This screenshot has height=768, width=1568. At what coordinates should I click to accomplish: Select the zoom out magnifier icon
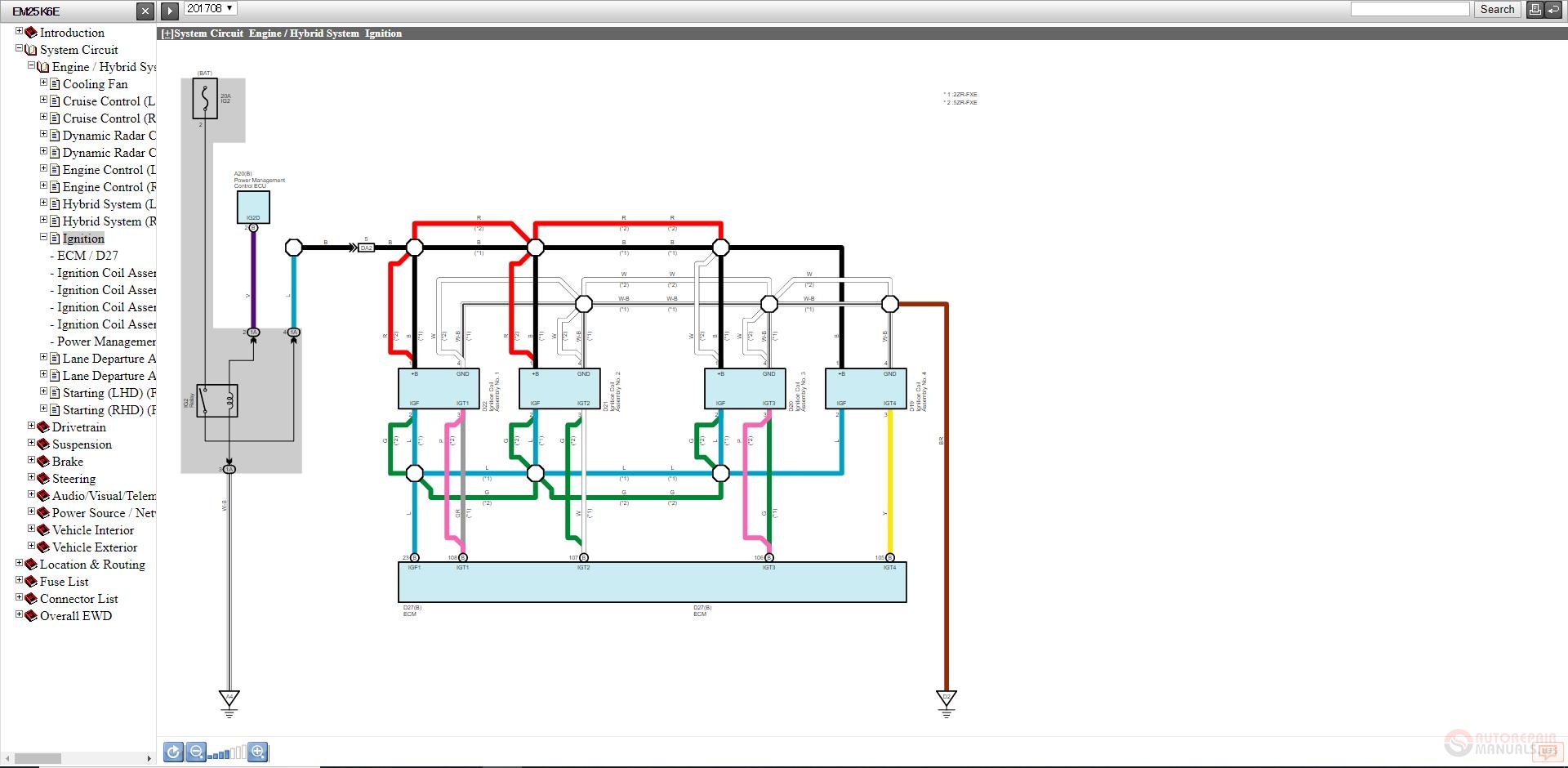point(196,752)
